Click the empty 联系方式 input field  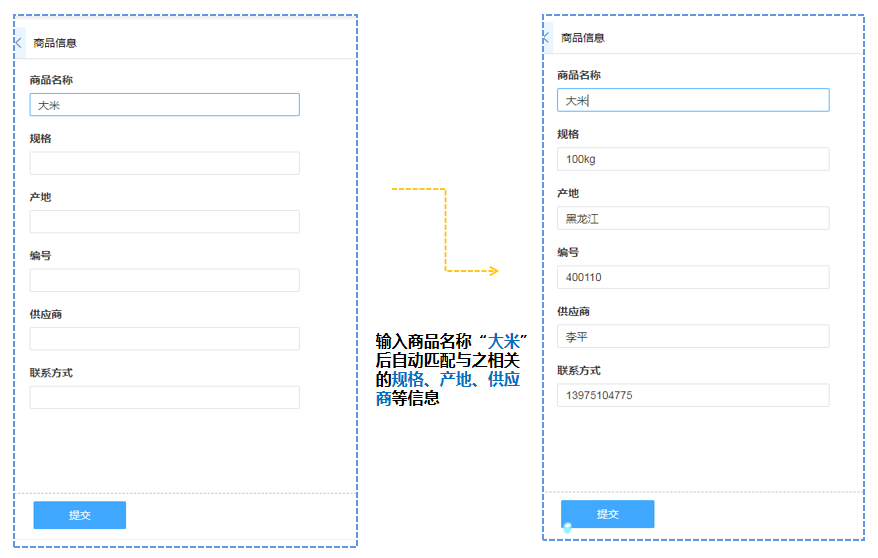click(164, 397)
